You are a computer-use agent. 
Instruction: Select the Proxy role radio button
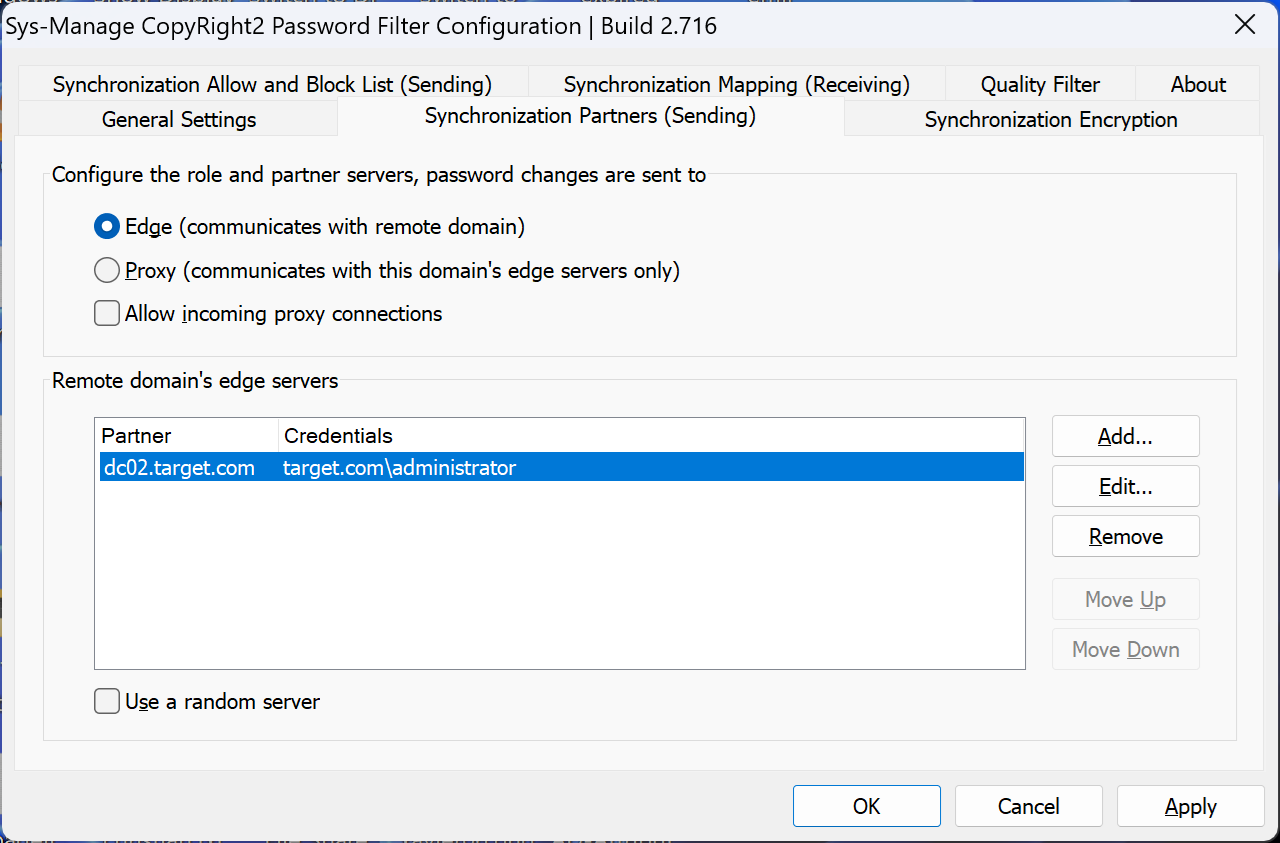pyautogui.click(x=107, y=271)
